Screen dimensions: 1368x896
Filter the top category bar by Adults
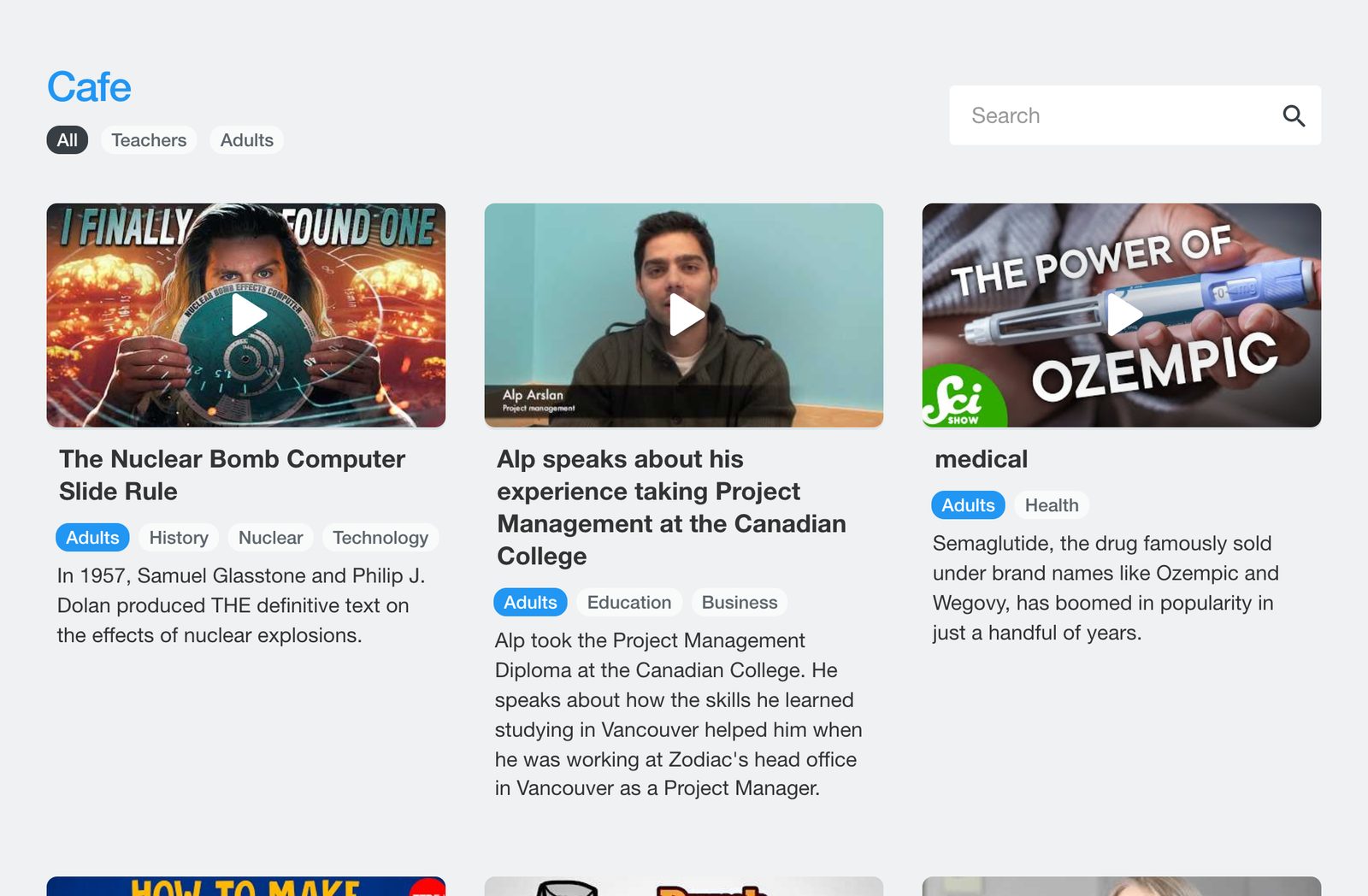tap(247, 140)
